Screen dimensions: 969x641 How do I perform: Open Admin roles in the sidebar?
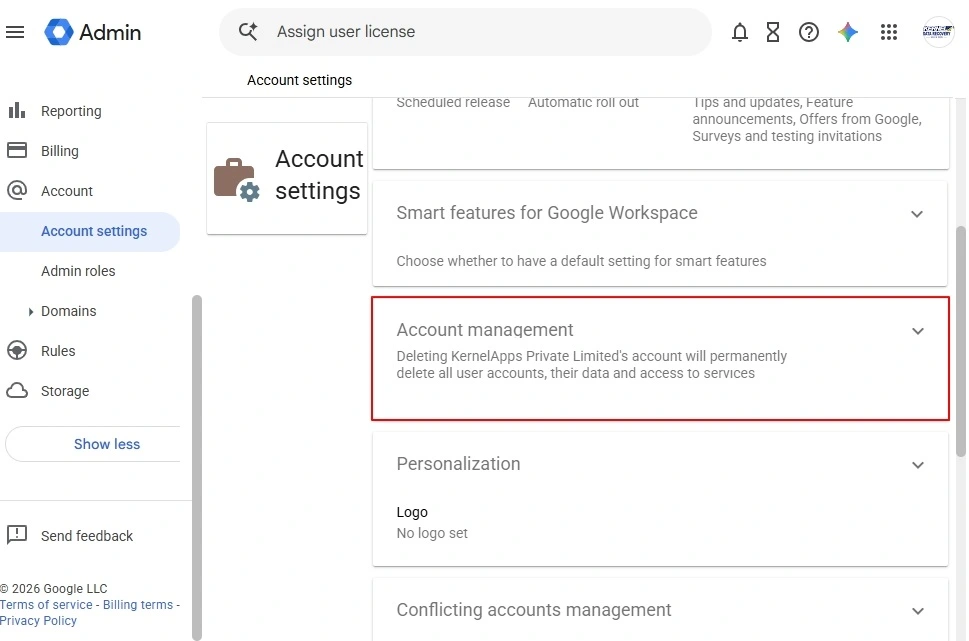(x=78, y=271)
